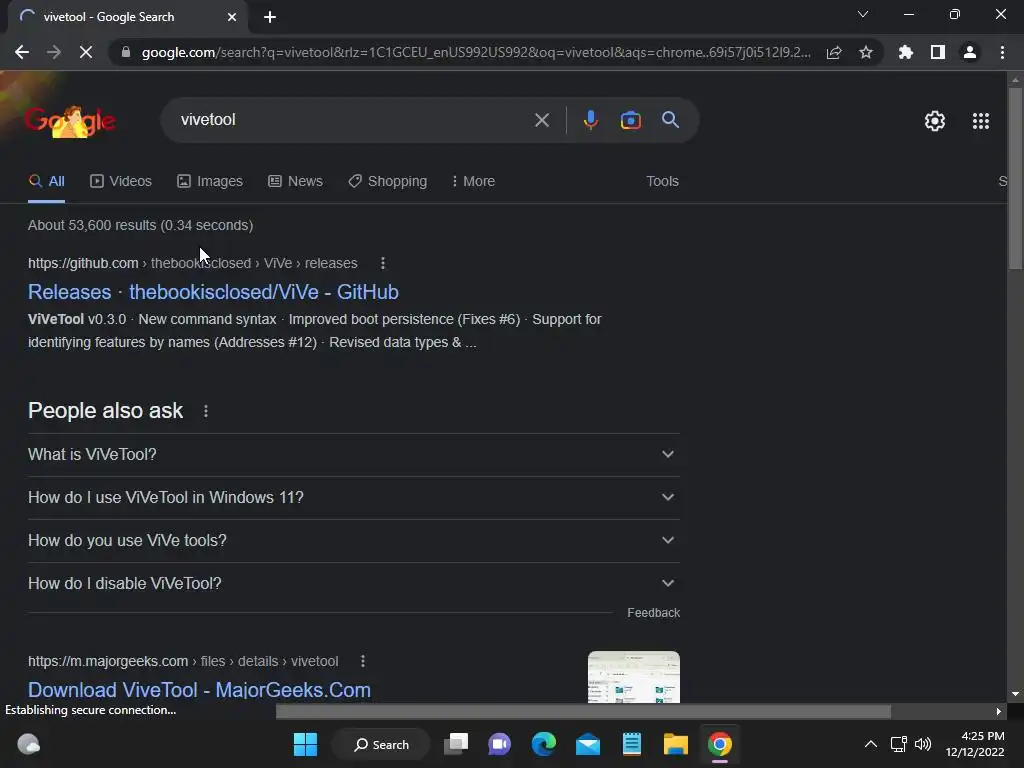Go back to the previous page
This screenshot has width=1024, height=768.
point(22,52)
